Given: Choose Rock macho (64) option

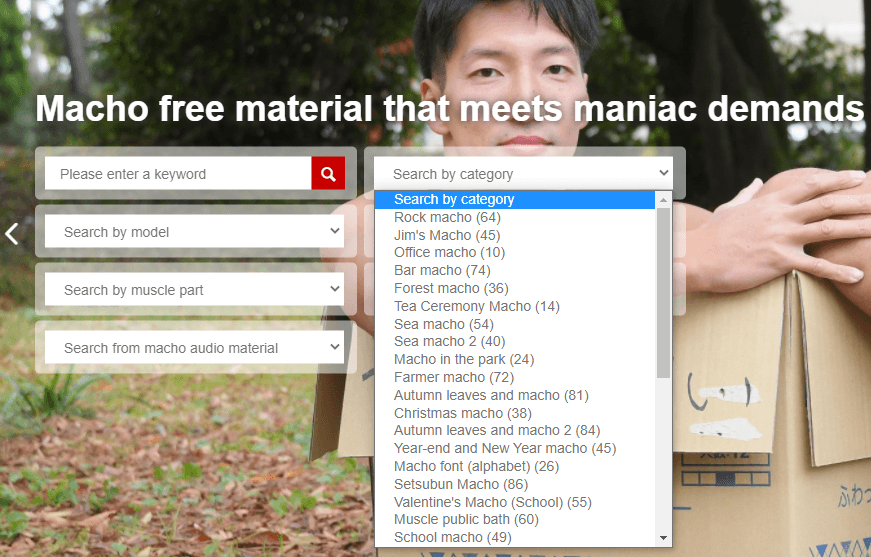Looking at the screenshot, I should click(x=515, y=217).
